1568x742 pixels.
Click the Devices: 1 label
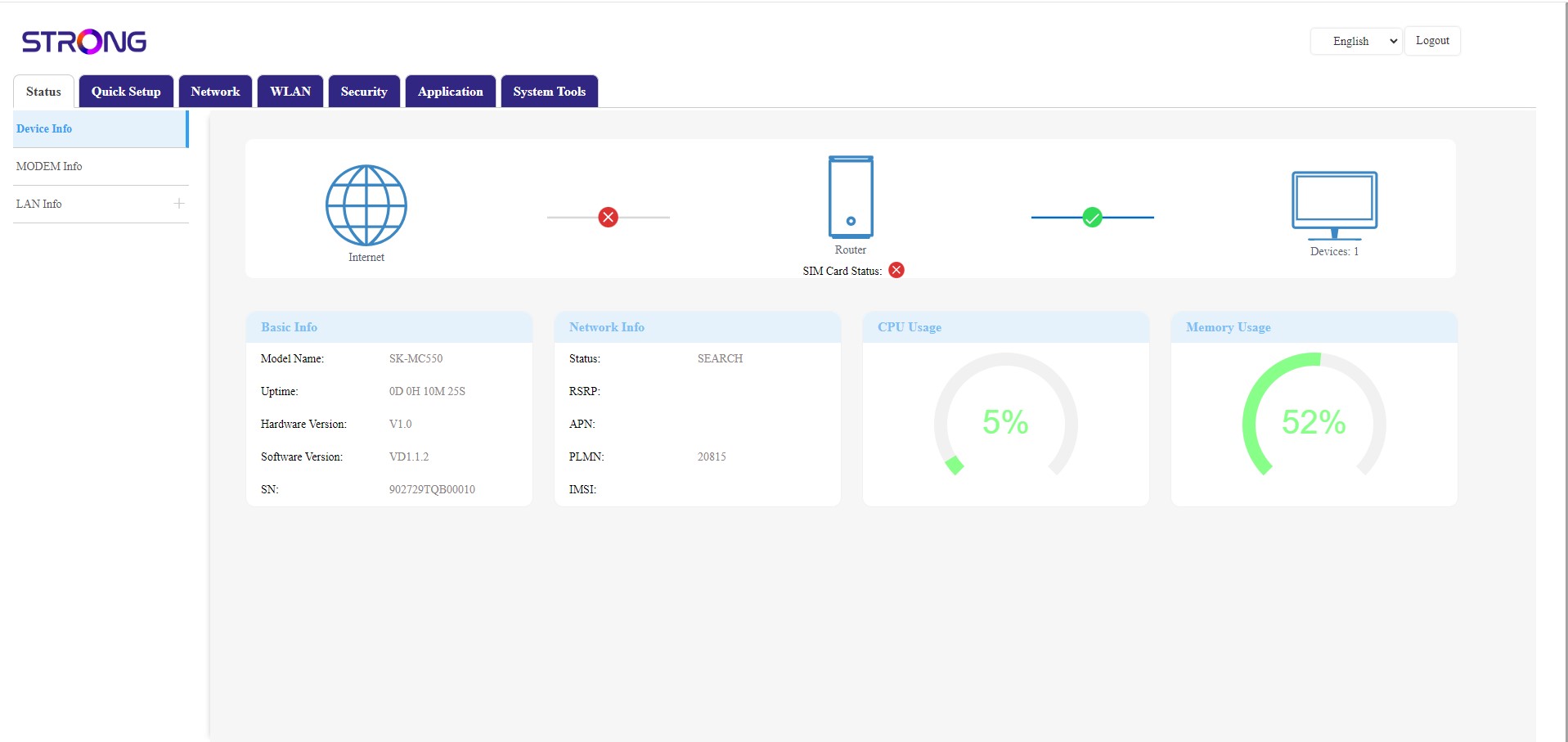tap(1334, 251)
